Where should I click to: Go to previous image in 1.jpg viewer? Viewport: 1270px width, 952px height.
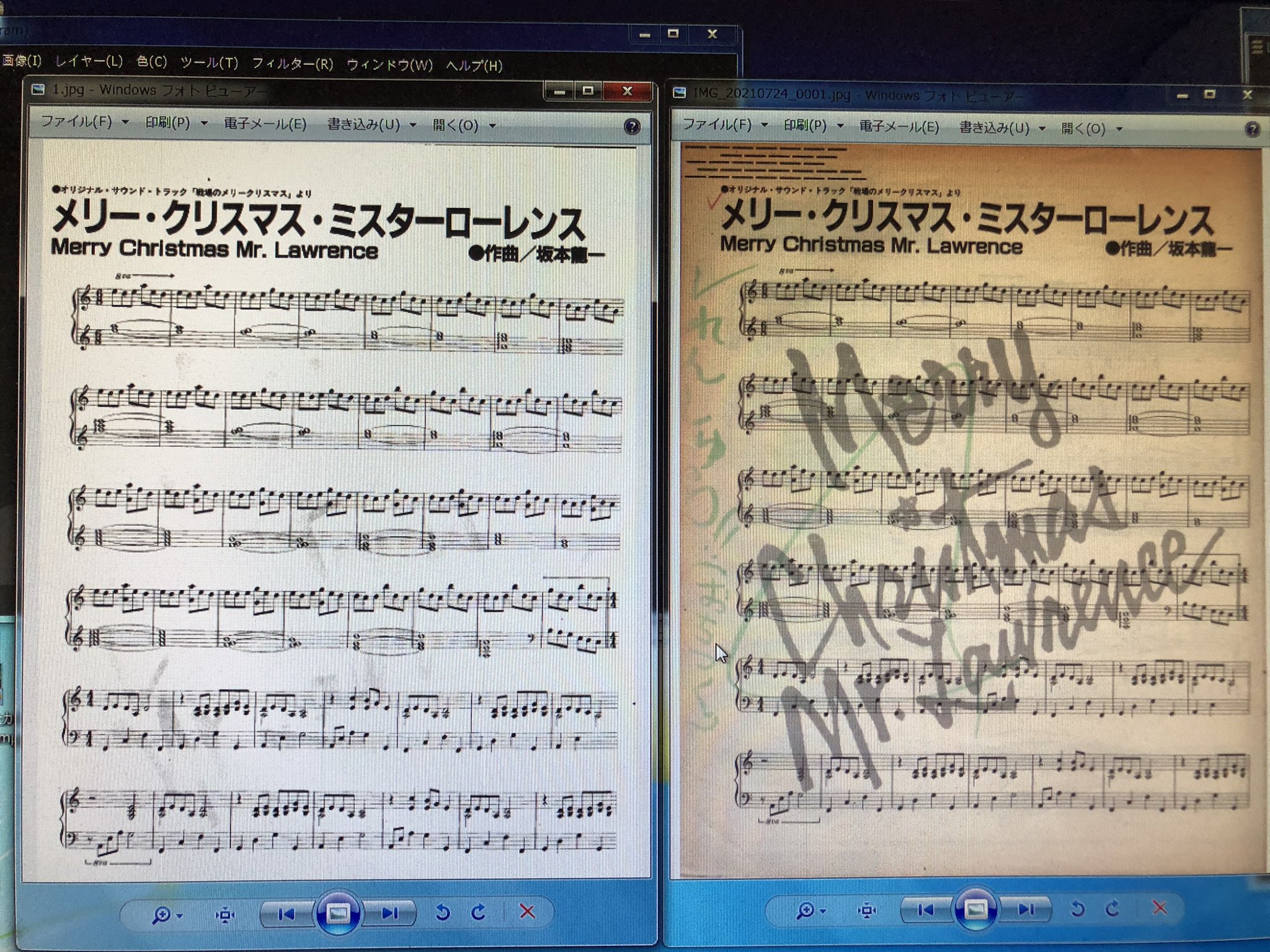click(286, 914)
